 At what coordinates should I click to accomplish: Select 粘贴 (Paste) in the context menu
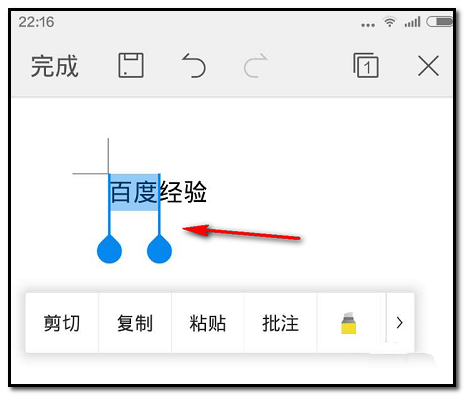coord(208,323)
